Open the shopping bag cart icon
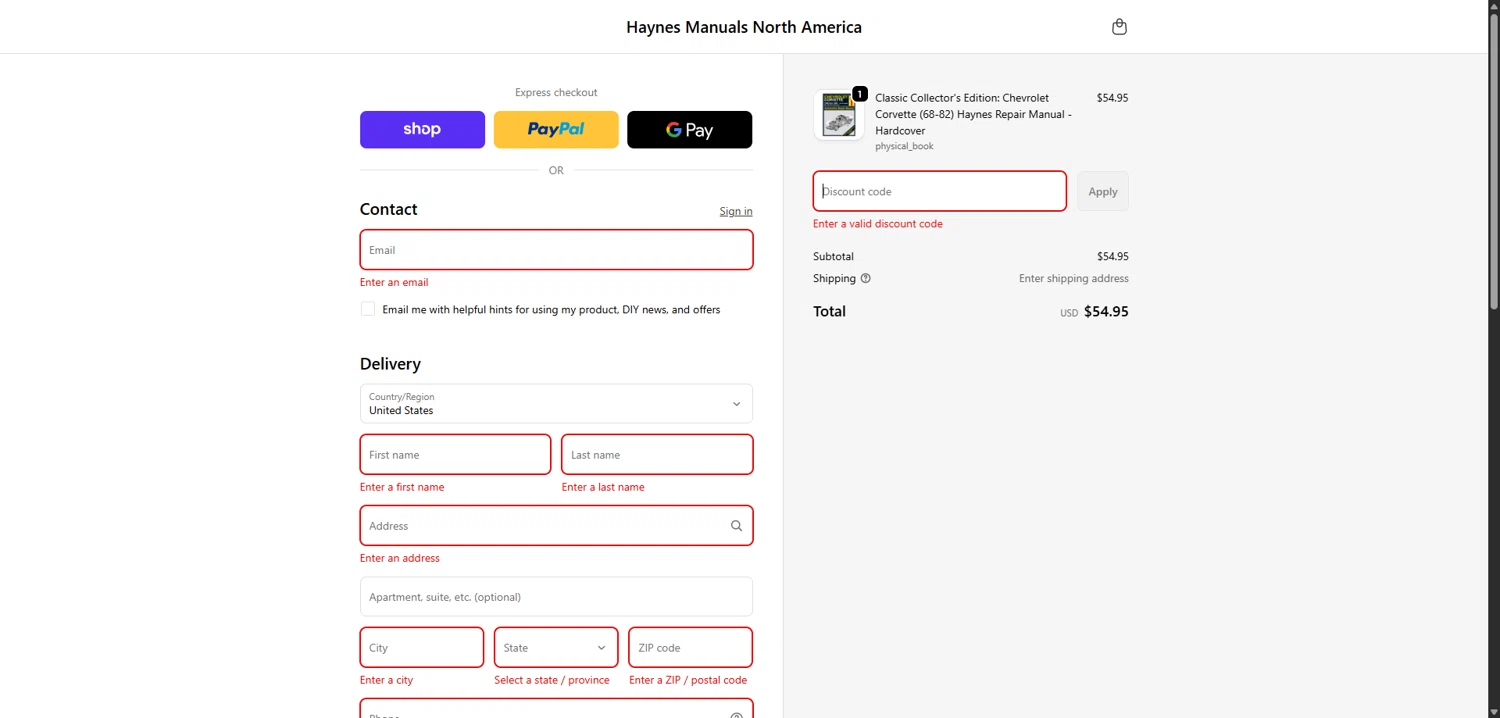The width and height of the screenshot is (1500, 718). pyautogui.click(x=1119, y=27)
